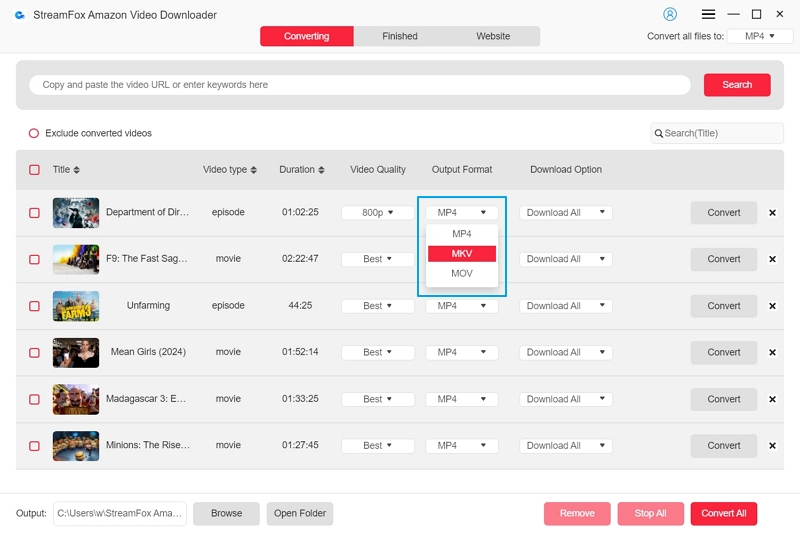Click the Department of Dir... thumbnail
Image resolution: width=800 pixels, height=533 pixels.
pyautogui.click(x=76, y=213)
